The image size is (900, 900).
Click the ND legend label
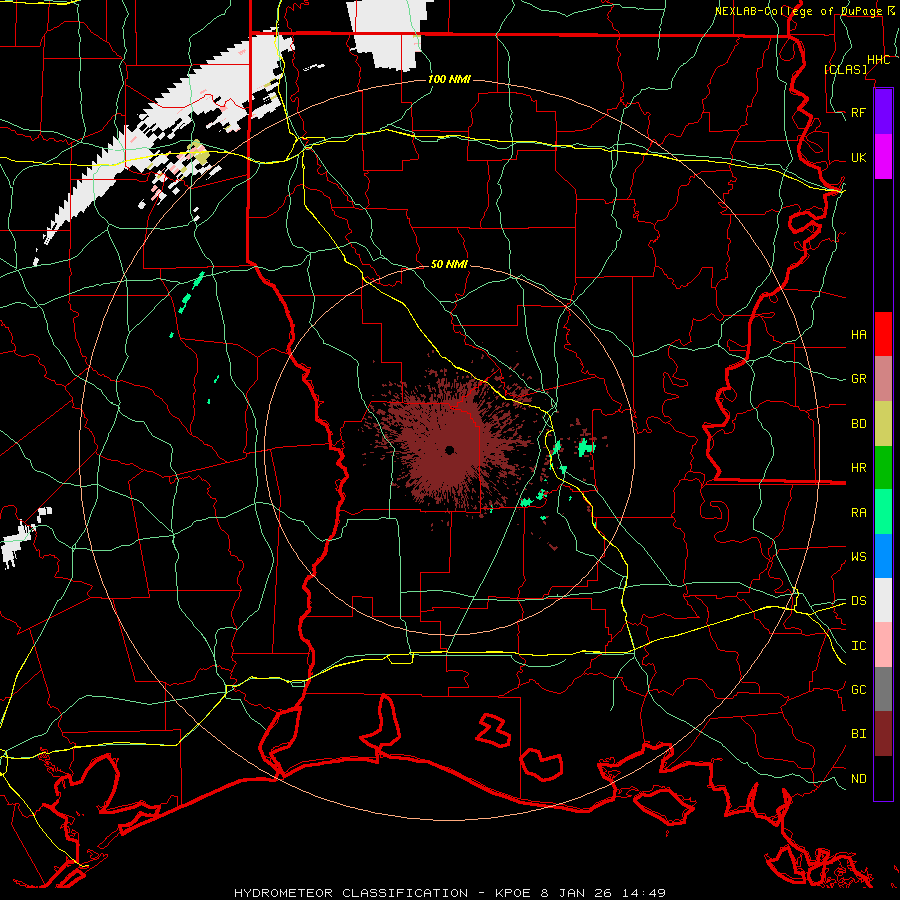858,778
